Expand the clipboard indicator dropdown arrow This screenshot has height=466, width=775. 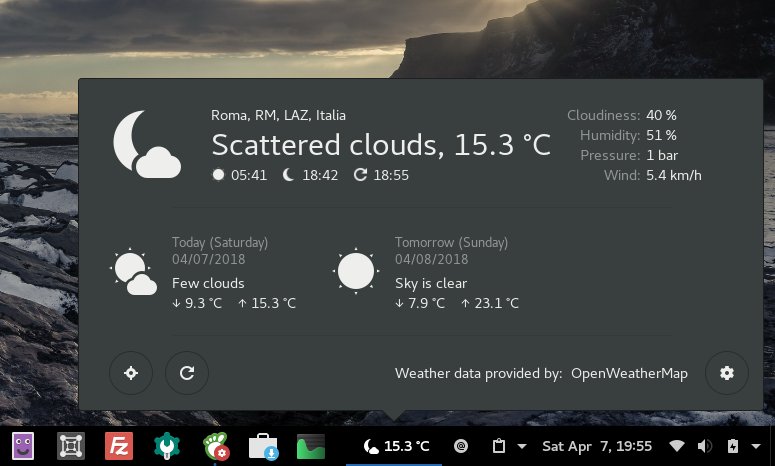521,446
